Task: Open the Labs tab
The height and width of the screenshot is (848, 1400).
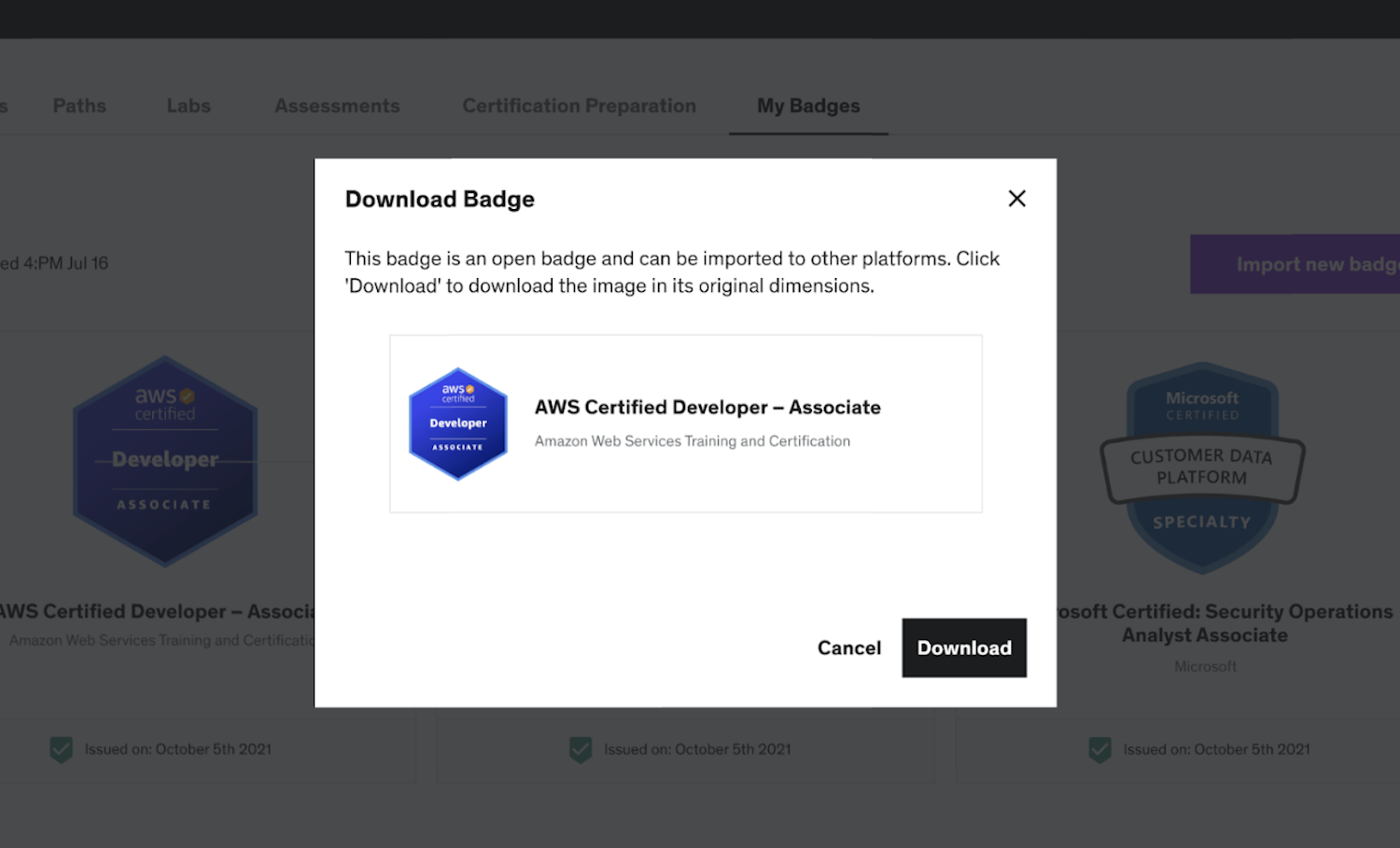Action: (x=189, y=106)
